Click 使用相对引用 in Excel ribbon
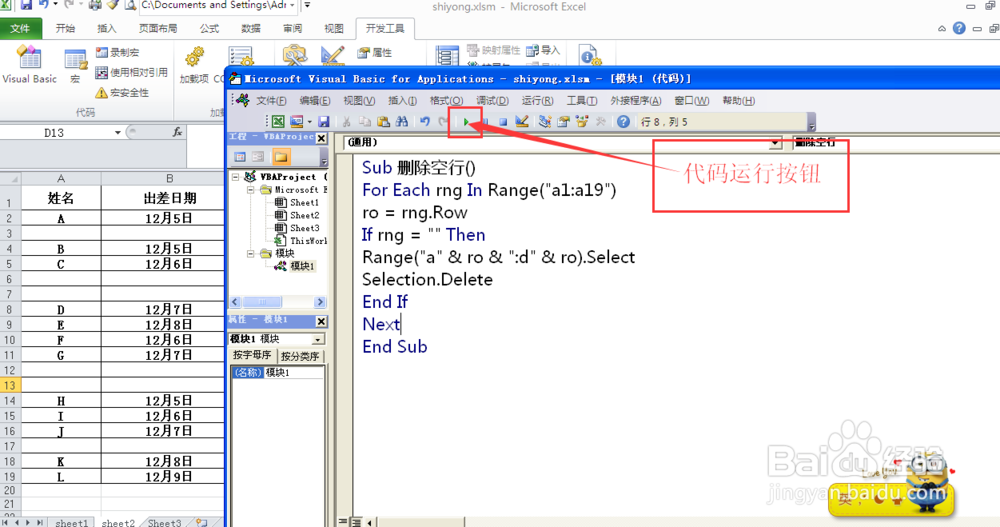 pos(131,73)
